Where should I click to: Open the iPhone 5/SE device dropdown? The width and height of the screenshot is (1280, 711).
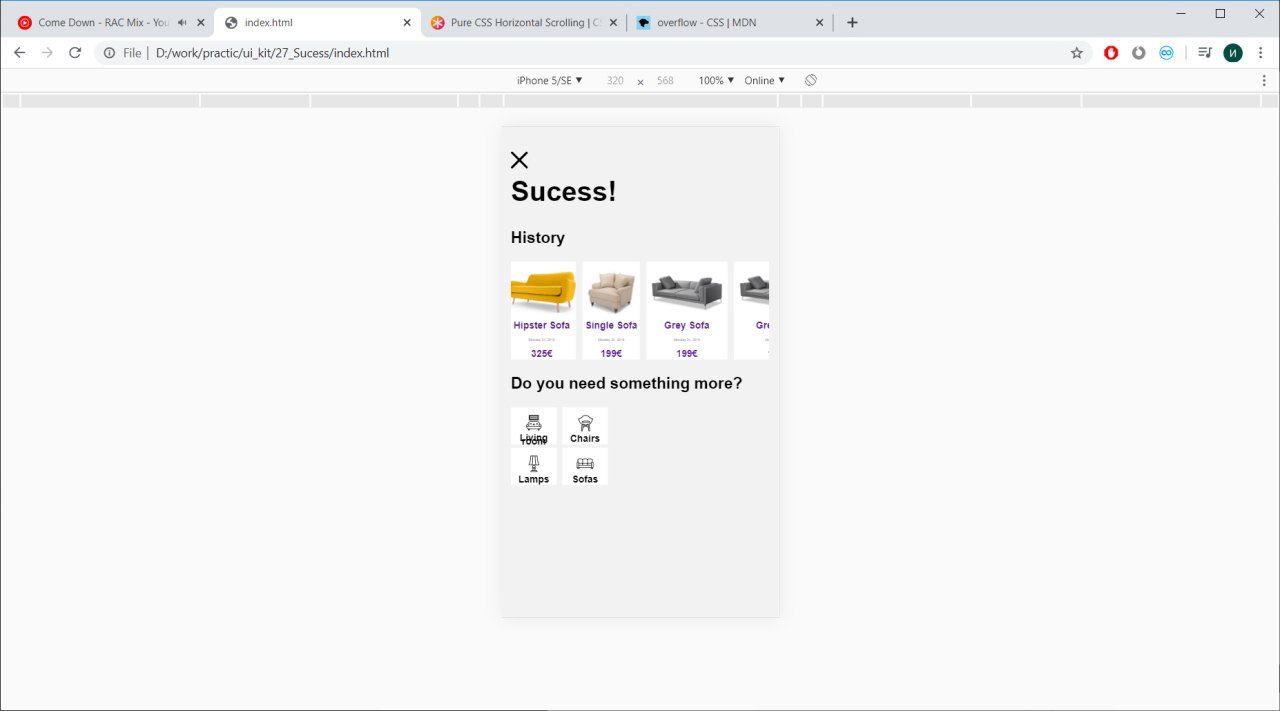(549, 80)
